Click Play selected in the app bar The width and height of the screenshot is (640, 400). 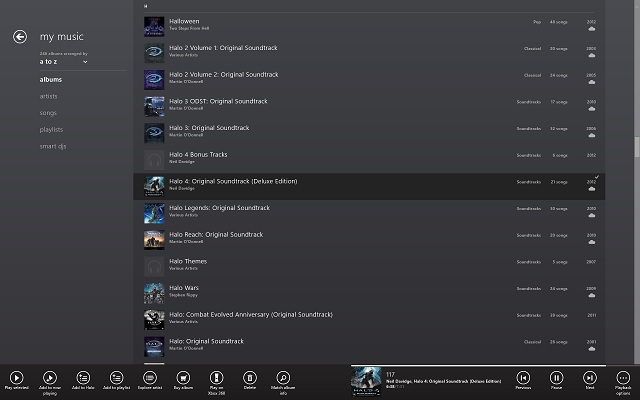point(17,378)
